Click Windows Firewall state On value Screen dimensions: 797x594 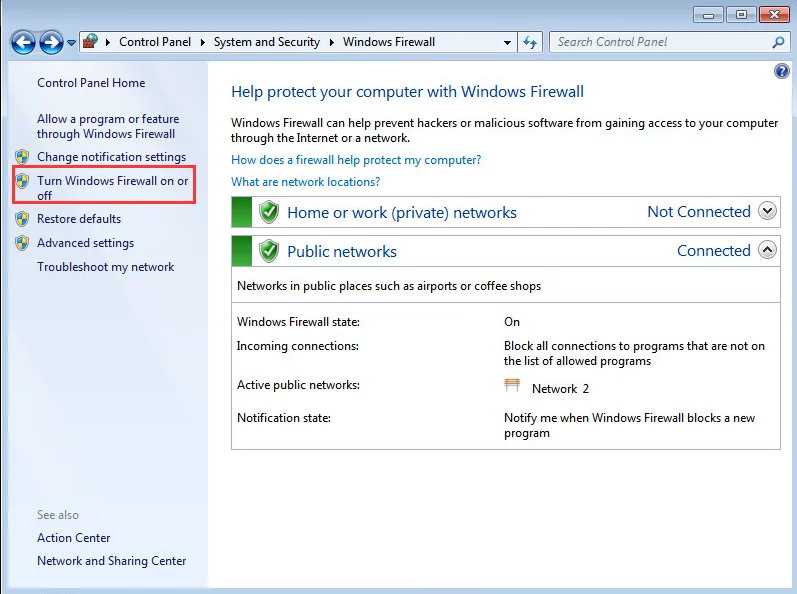512,322
